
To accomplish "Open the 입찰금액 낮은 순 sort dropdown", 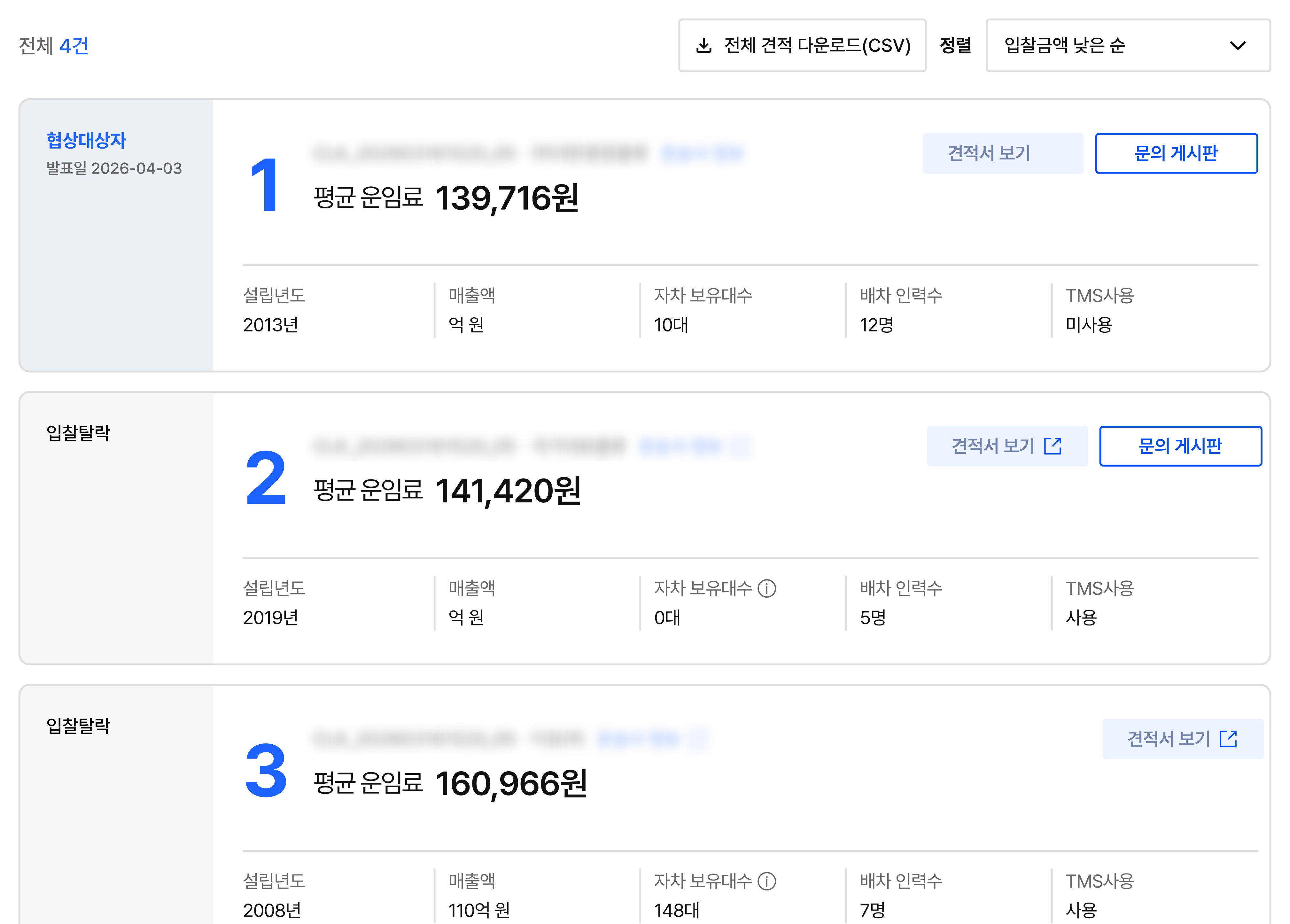I will [1127, 45].
